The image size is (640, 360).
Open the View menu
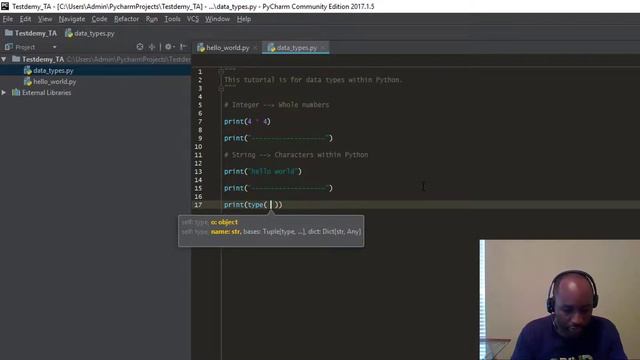point(45,19)
